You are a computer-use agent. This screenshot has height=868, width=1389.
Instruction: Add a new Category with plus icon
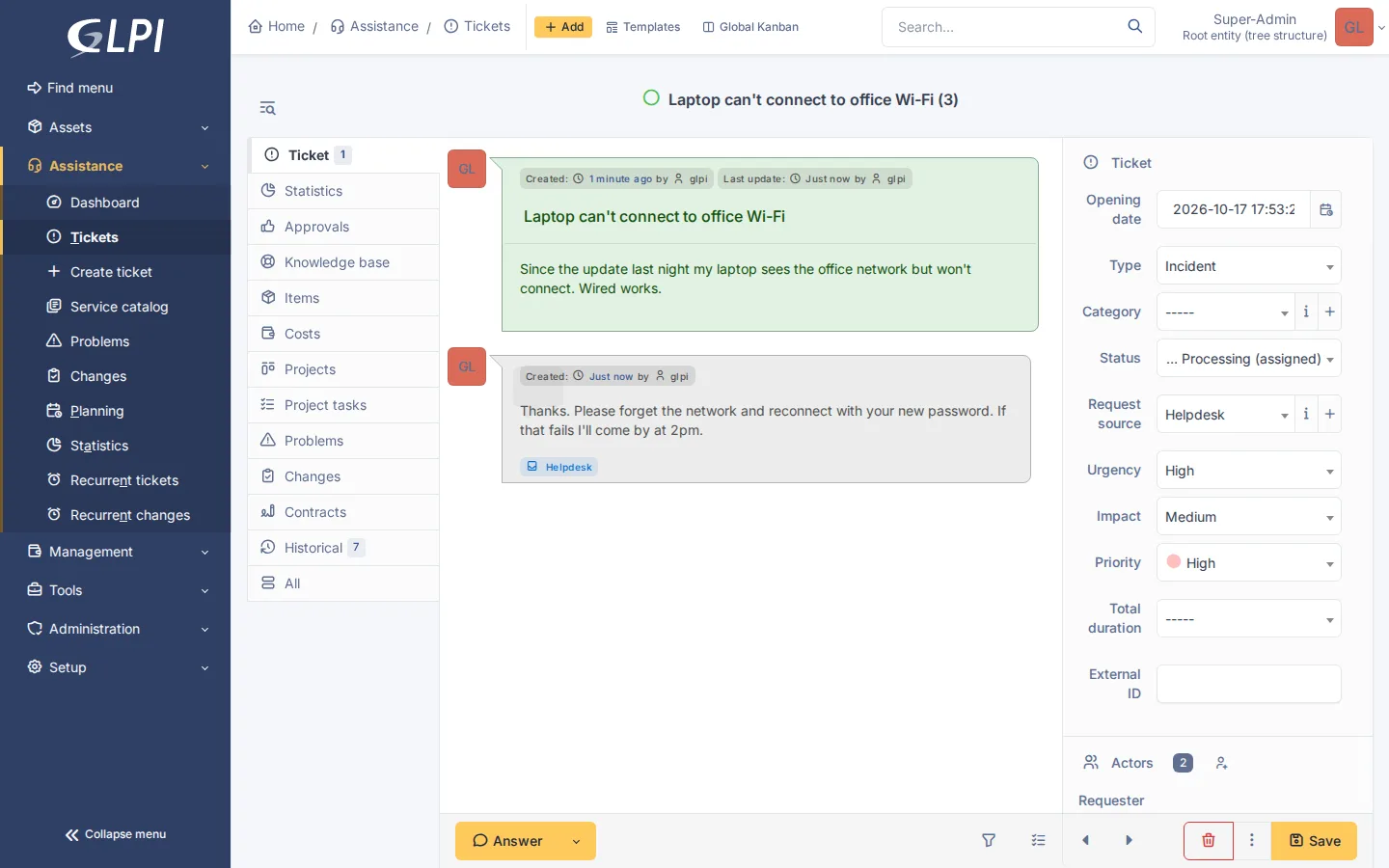1330,312
